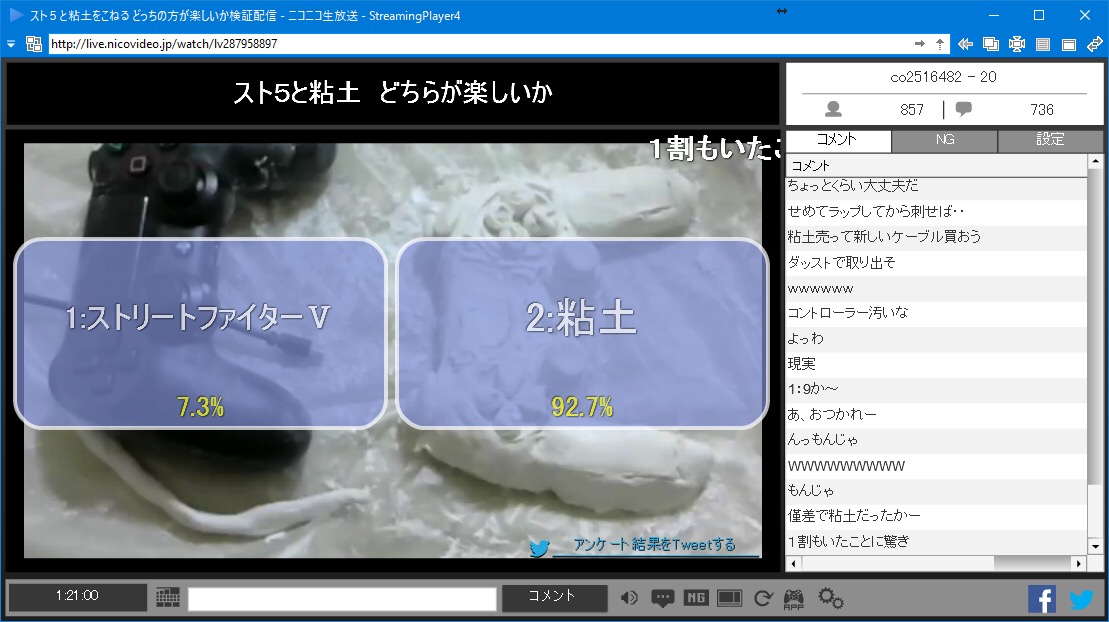This screenshot has width=1109, height=622.
Task: Open settings via the gears icon
Action: point(830,598)
